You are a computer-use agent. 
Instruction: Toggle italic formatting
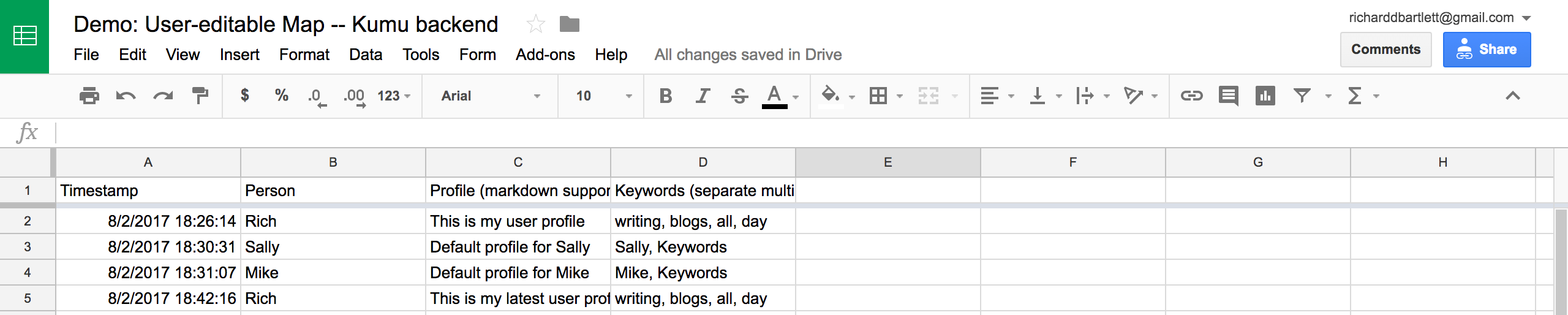coord(703,96)
